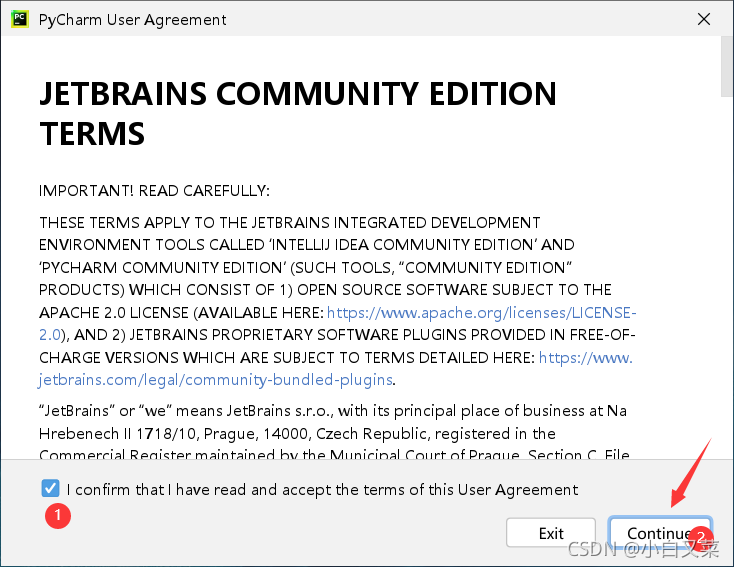
Task: Click the 'IMPORTANT! READ CAREFULLY:' line
Action: click(x=154, y=191)
